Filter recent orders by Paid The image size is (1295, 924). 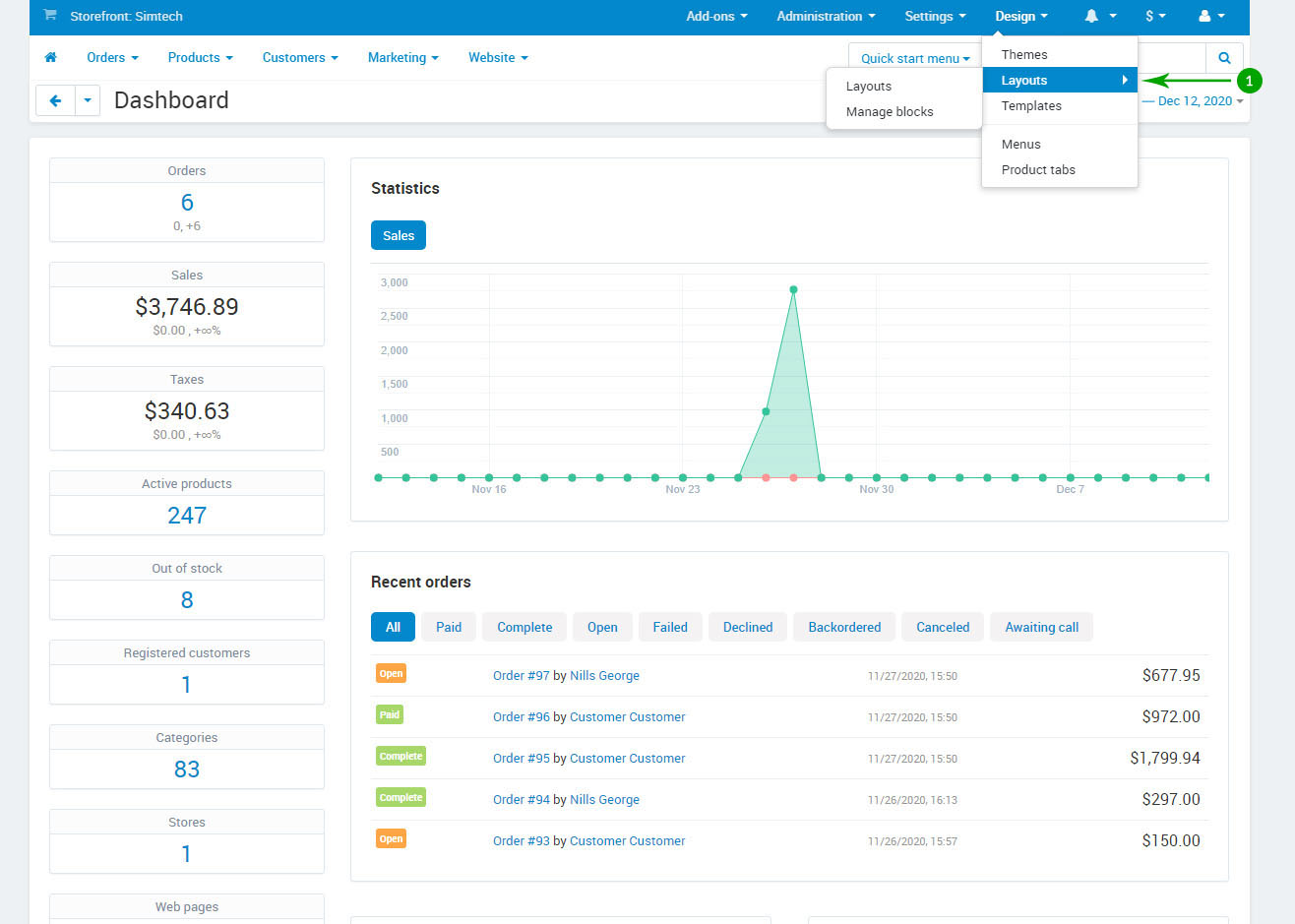click(449, 628)
